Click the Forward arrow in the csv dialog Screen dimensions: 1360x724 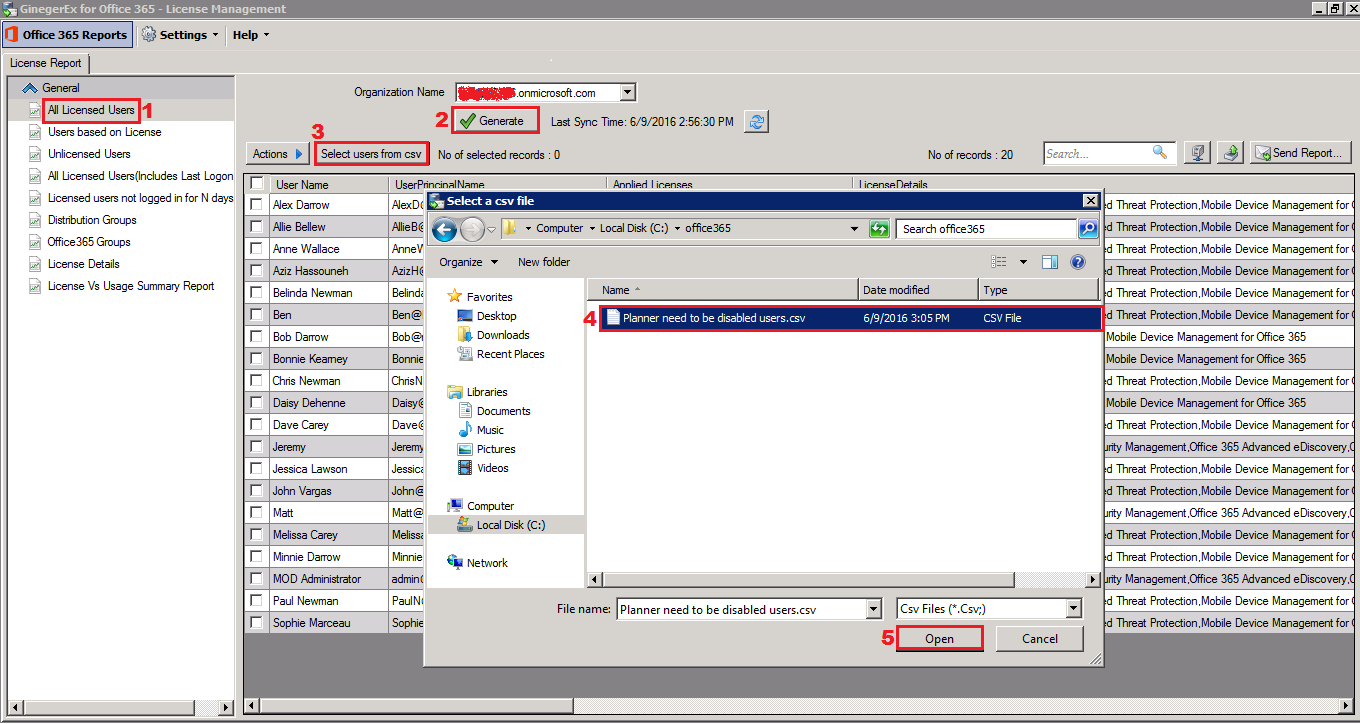click(x=472, y=229)
